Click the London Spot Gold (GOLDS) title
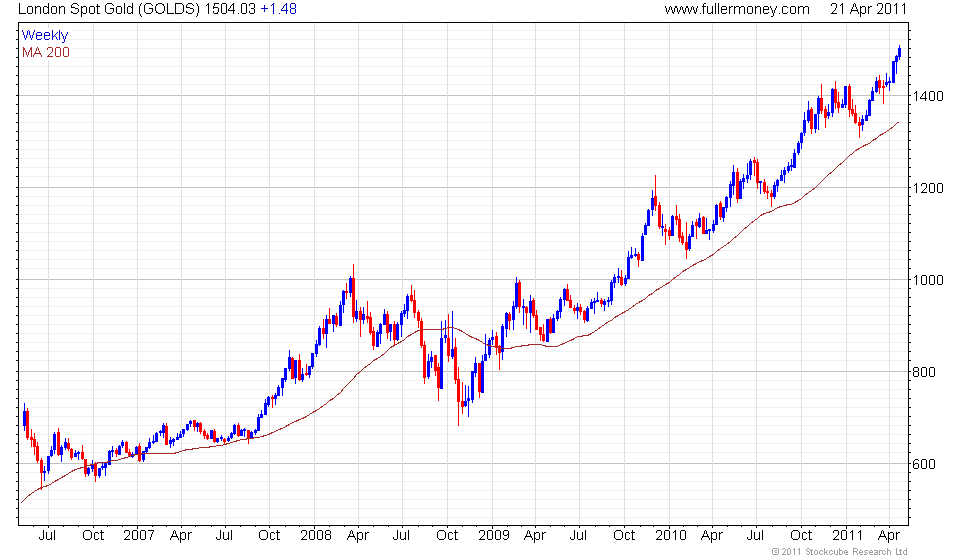 [x=109, y=9]
